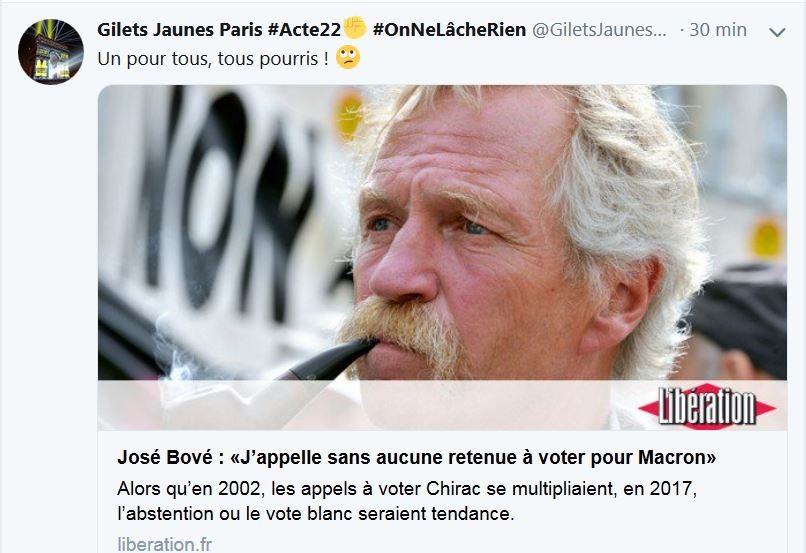
Task: Click the tweet text 'Un pour tous, tous pourris'
Action: click(x=213, y=59)
